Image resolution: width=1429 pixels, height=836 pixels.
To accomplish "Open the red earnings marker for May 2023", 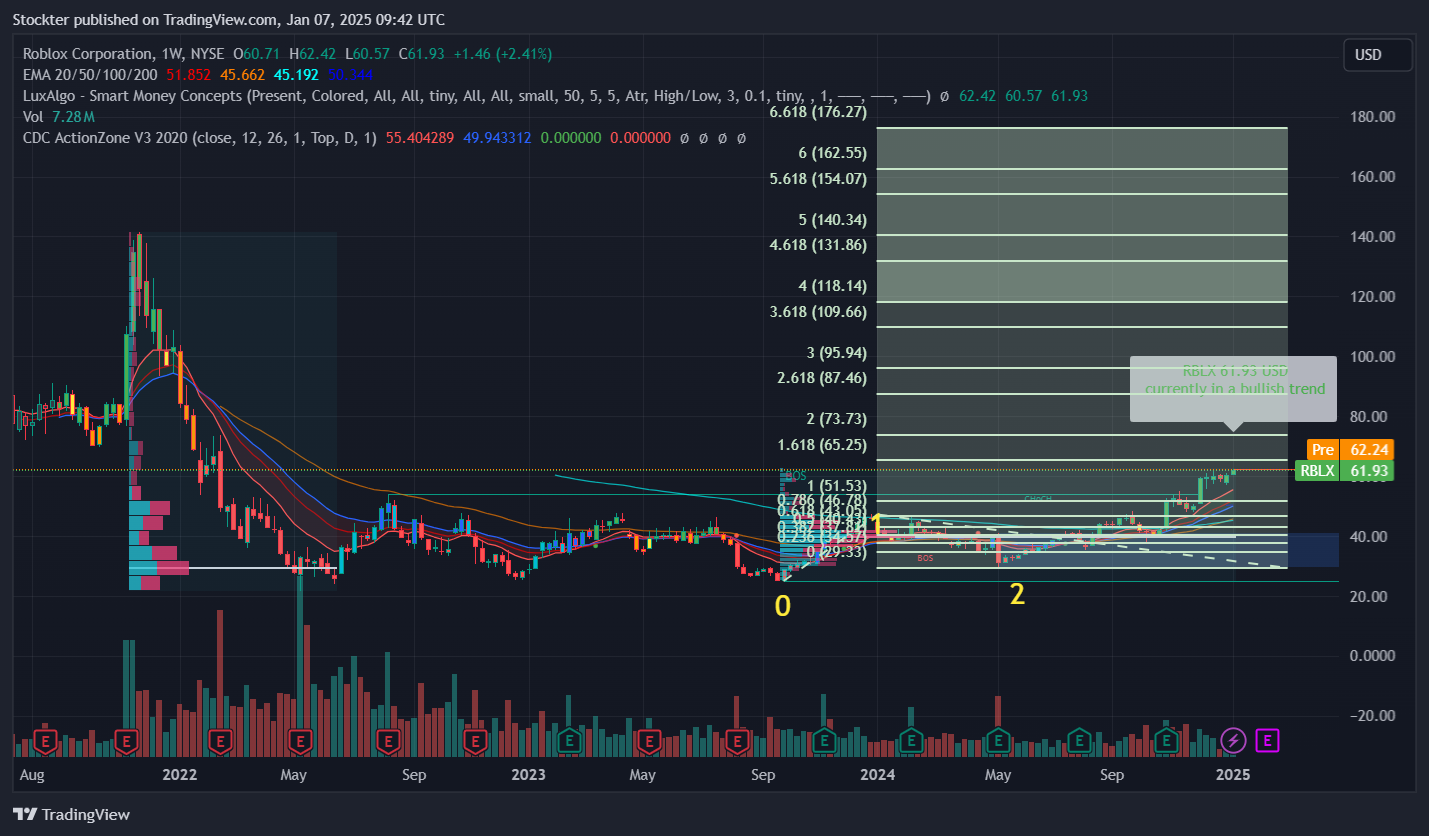I will pyautogui.click(x=648, y=741).
